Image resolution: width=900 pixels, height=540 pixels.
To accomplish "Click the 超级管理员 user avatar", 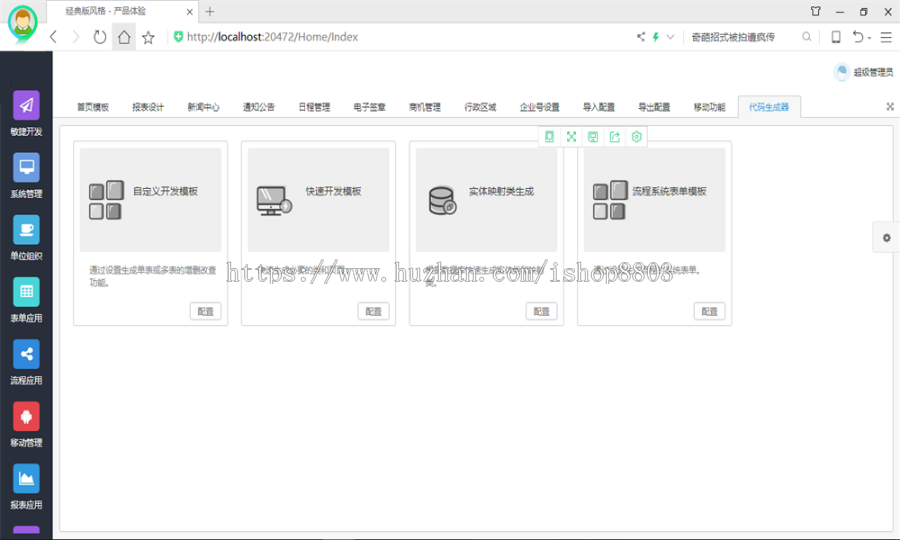I will click(x=841, y=72).
